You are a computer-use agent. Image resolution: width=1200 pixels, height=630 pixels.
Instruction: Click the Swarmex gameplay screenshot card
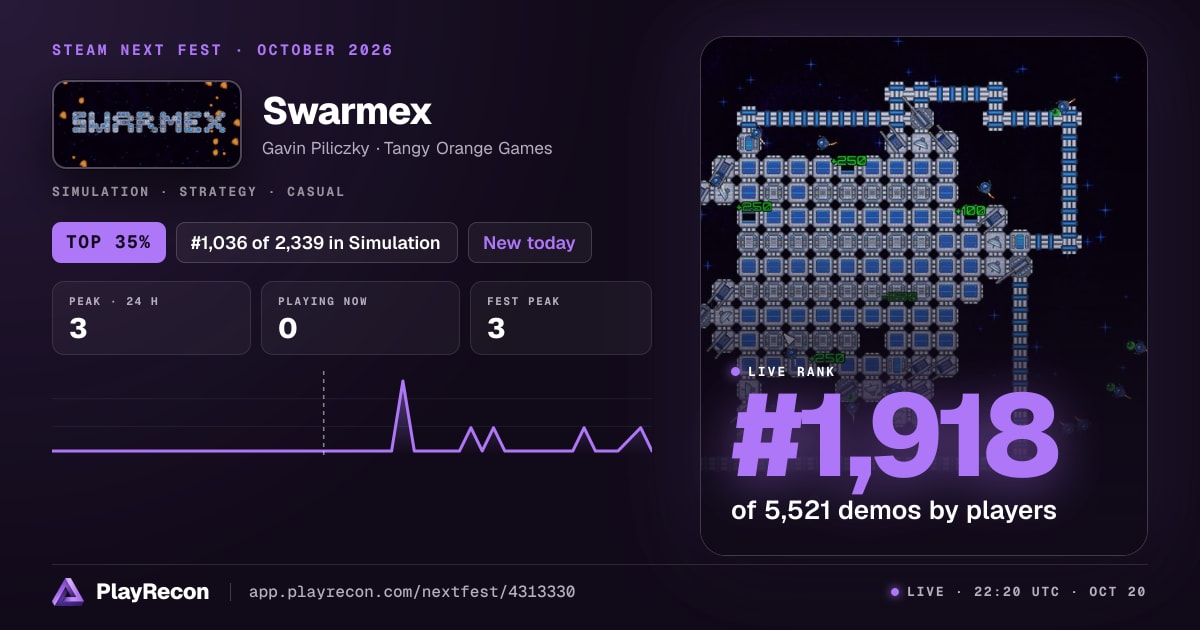tap(923, 296)
